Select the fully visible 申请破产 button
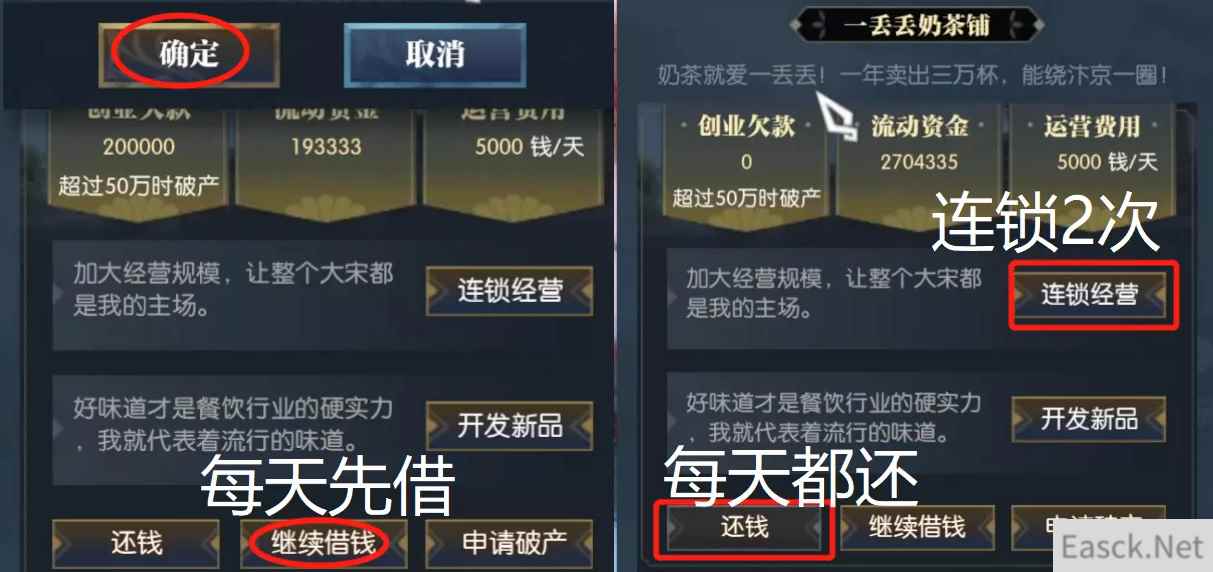 pyautogui.click(x=514, y=543)
